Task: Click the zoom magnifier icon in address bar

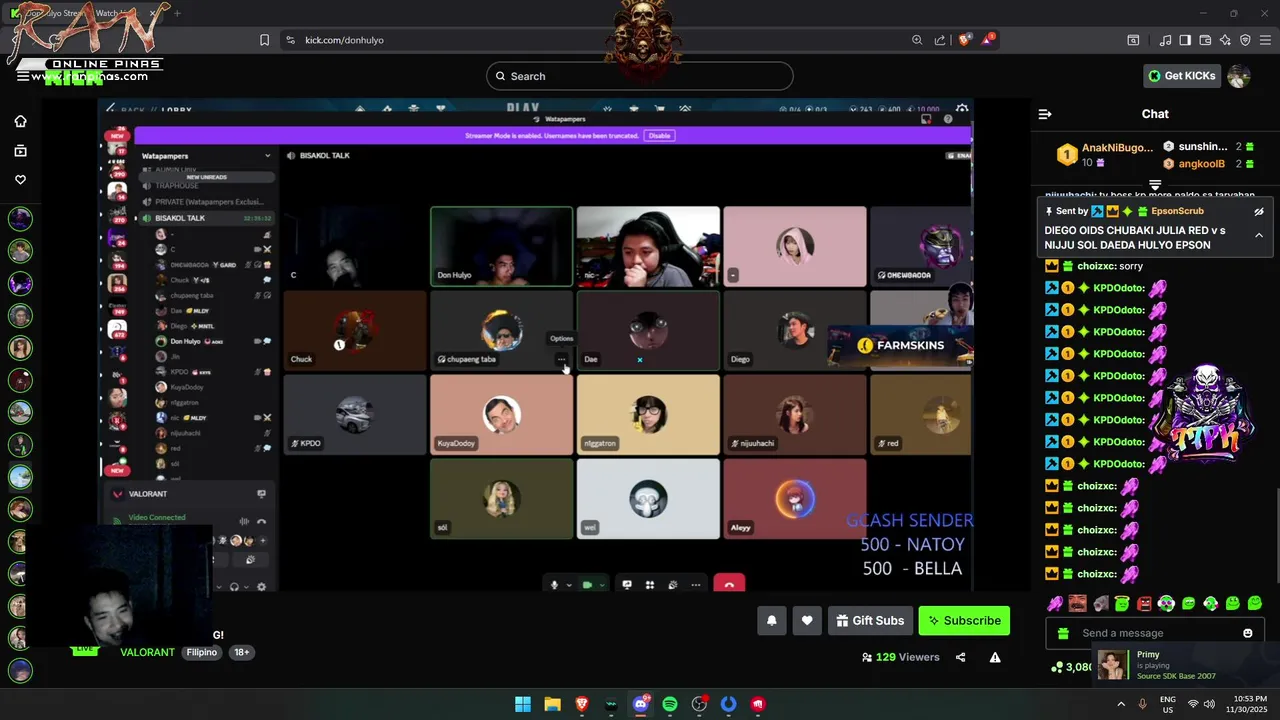Action: [x=917, y=40]
